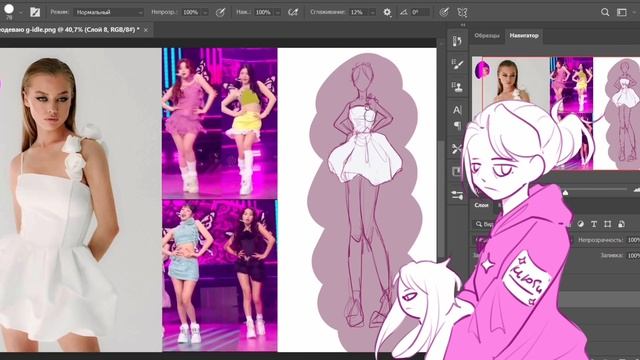This screenshot has height=360, width=640.
Task: Open the Режим blend mode dropdown
Action: [x=109, y=12]
